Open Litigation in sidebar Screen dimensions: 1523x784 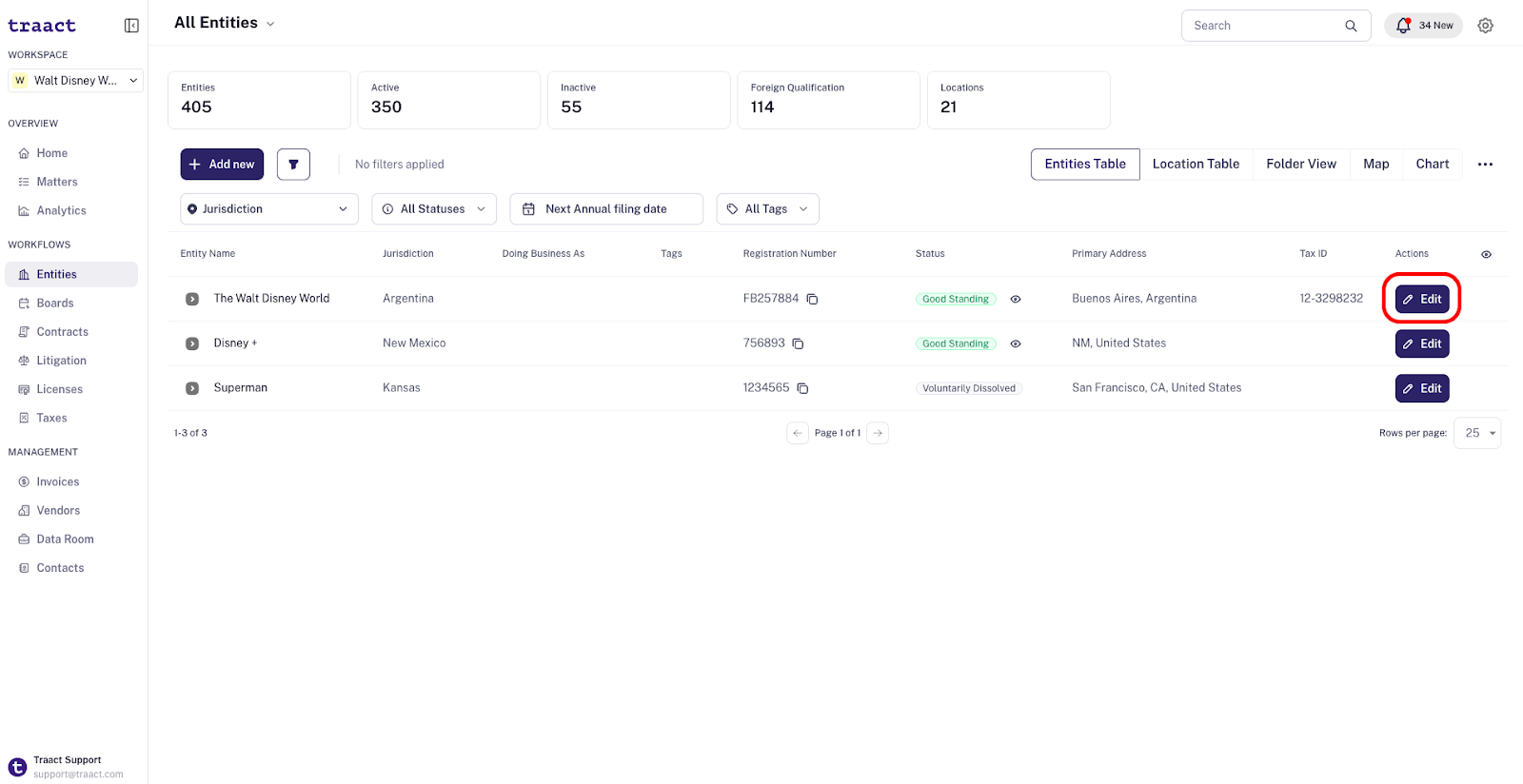pos(71,361)
